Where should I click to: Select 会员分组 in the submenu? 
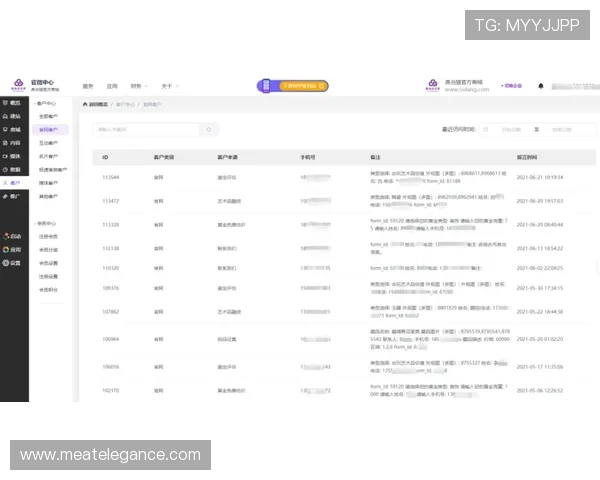tap(48, 250)
